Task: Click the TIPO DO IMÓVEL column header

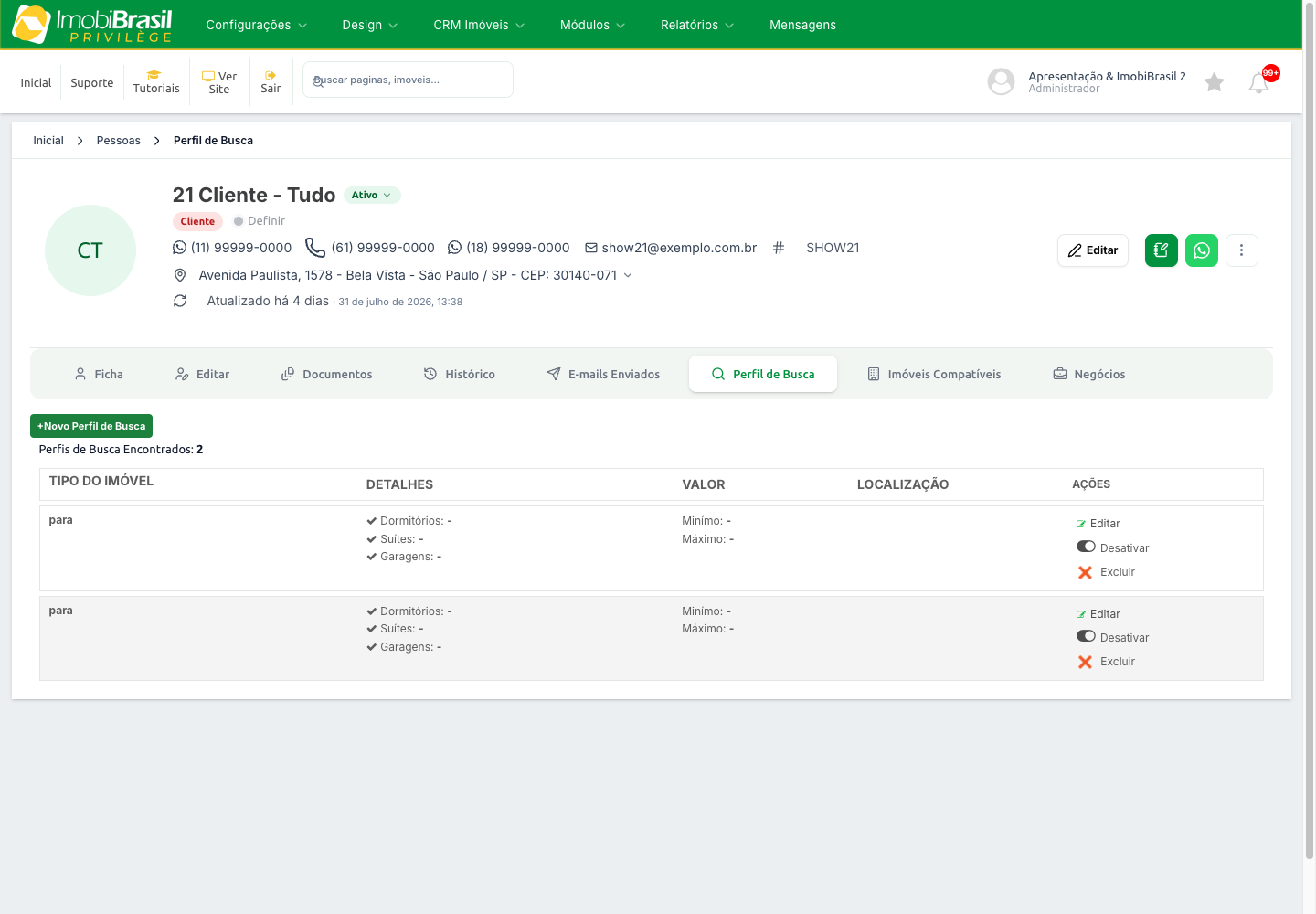Action: pos(101,481)
